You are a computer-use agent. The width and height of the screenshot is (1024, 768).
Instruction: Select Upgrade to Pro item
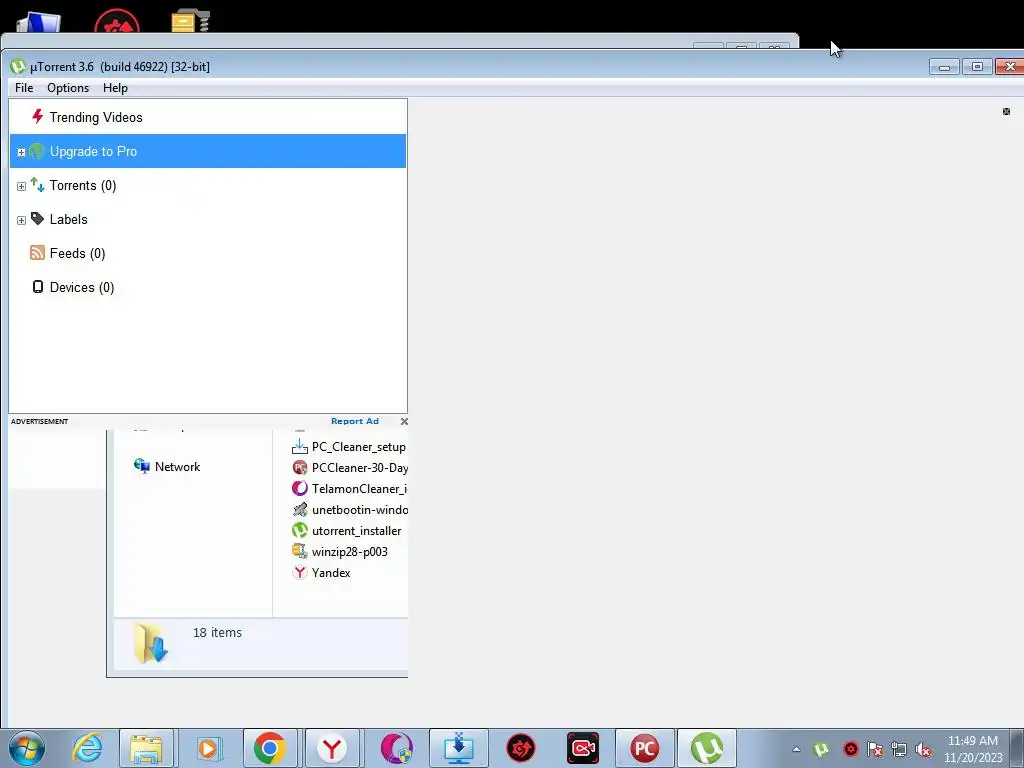point(208,151)
